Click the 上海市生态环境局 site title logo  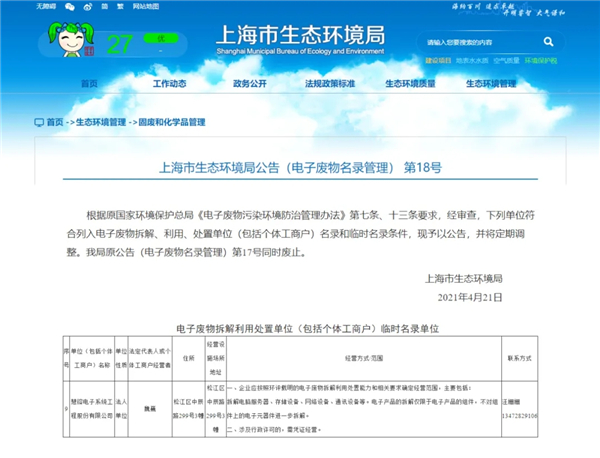click(300, 39)
